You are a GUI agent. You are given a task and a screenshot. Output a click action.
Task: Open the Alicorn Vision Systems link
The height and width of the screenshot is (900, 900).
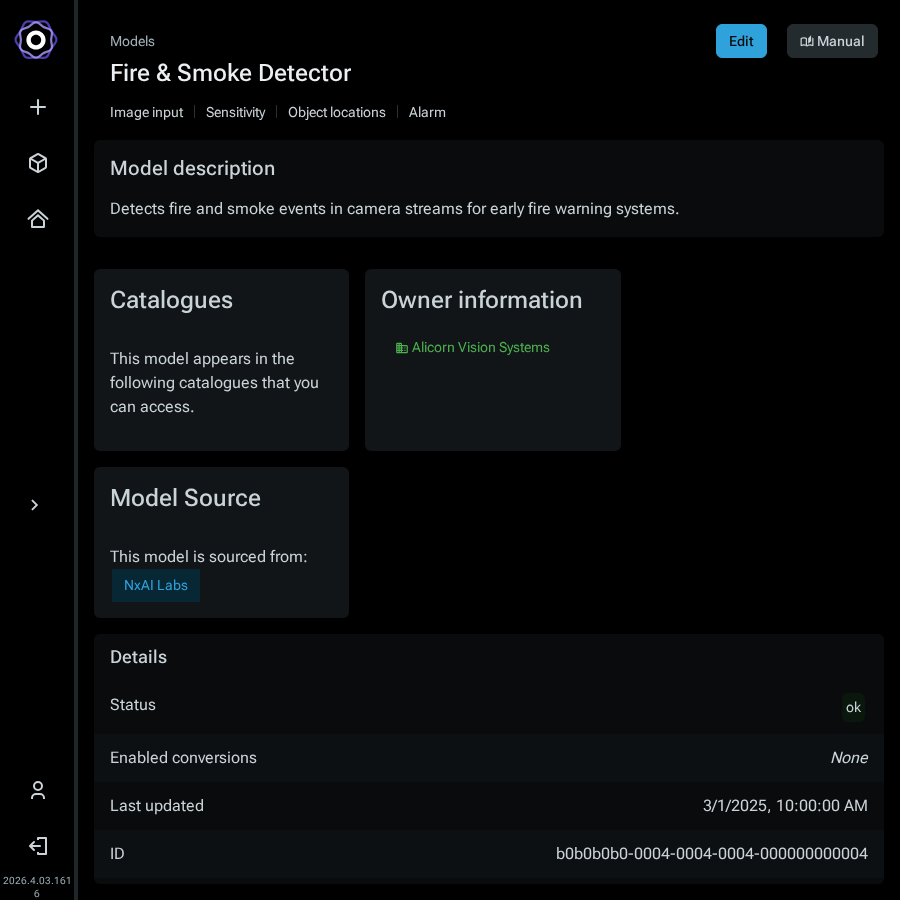click(x=480, y=347)
